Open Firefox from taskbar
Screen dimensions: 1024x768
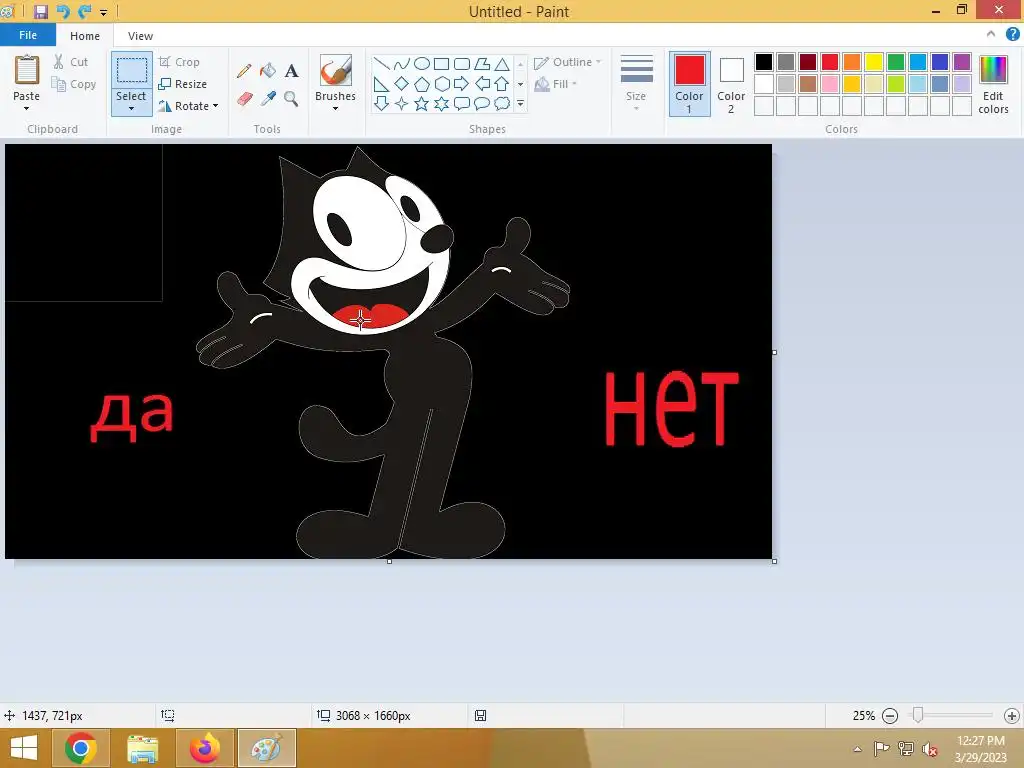pos(204,748)
